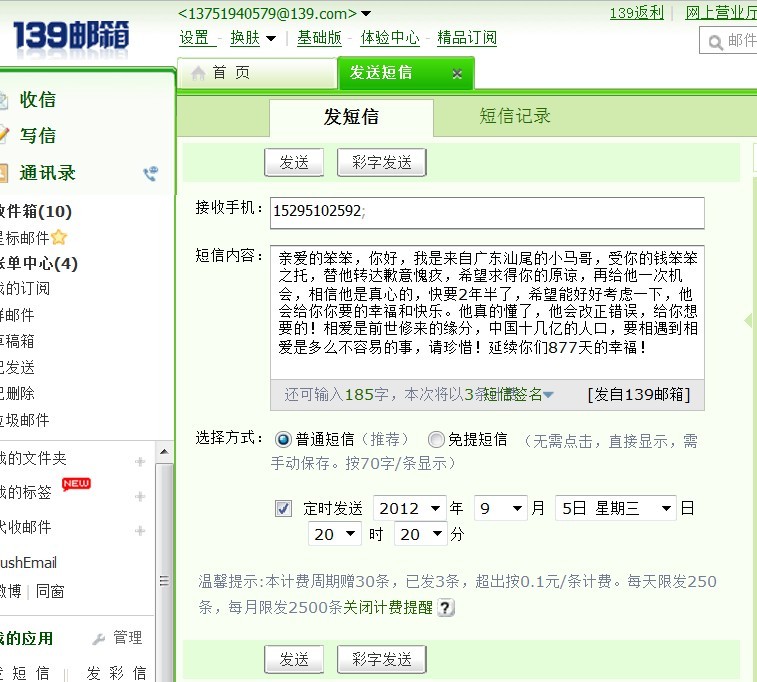This screenshot has width=757, height=682.
Task: Click the wrench icon next to 管理
Action: [x=99, y=639]
